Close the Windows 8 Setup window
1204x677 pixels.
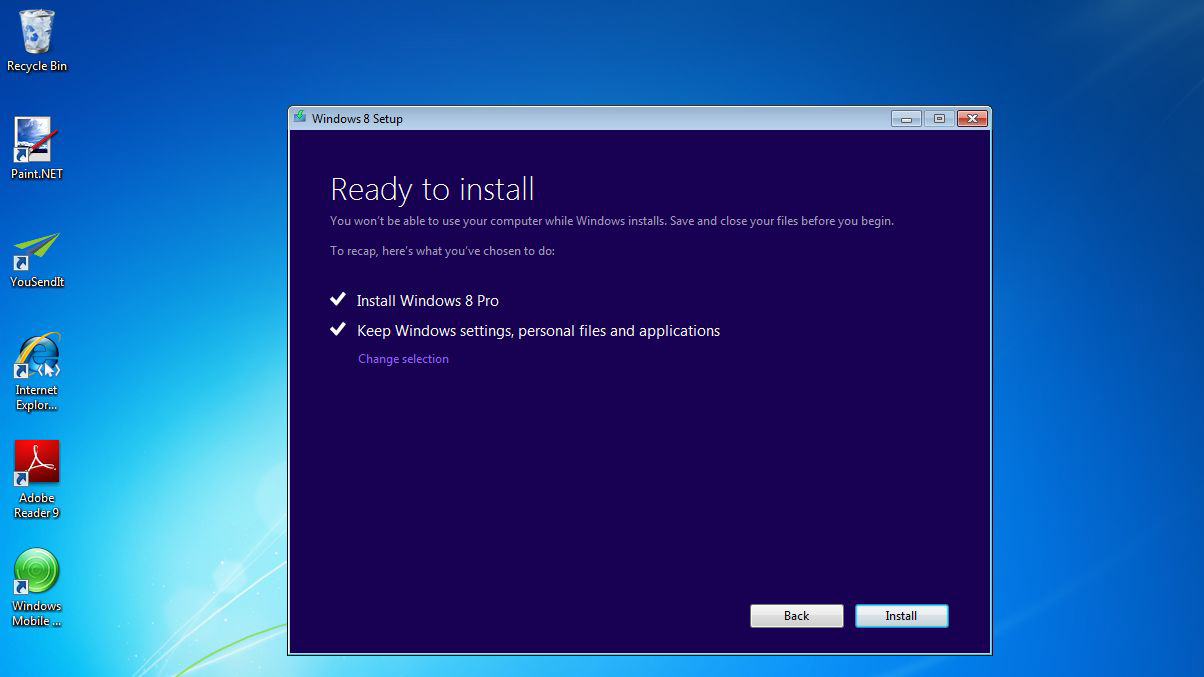[972, 119]
